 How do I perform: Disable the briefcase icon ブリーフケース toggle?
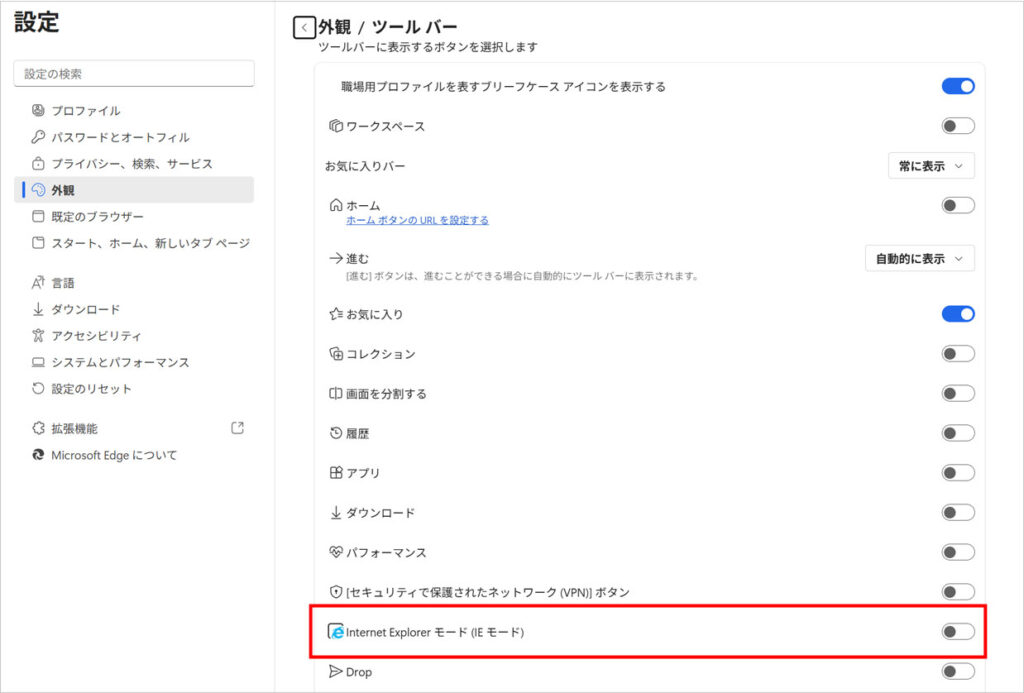click(957, 86)
